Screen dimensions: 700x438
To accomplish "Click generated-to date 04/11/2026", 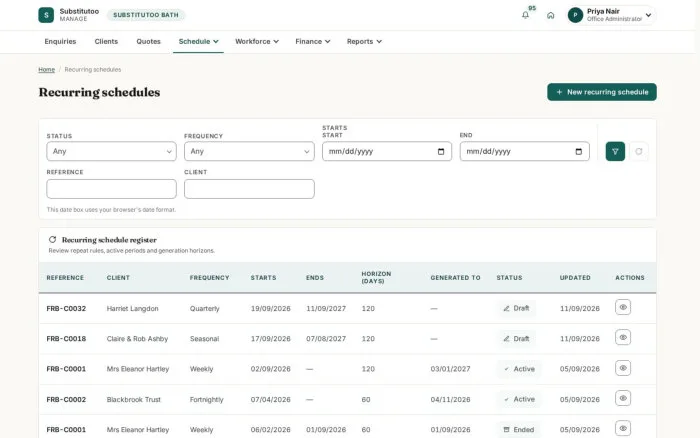I will 450,400.
